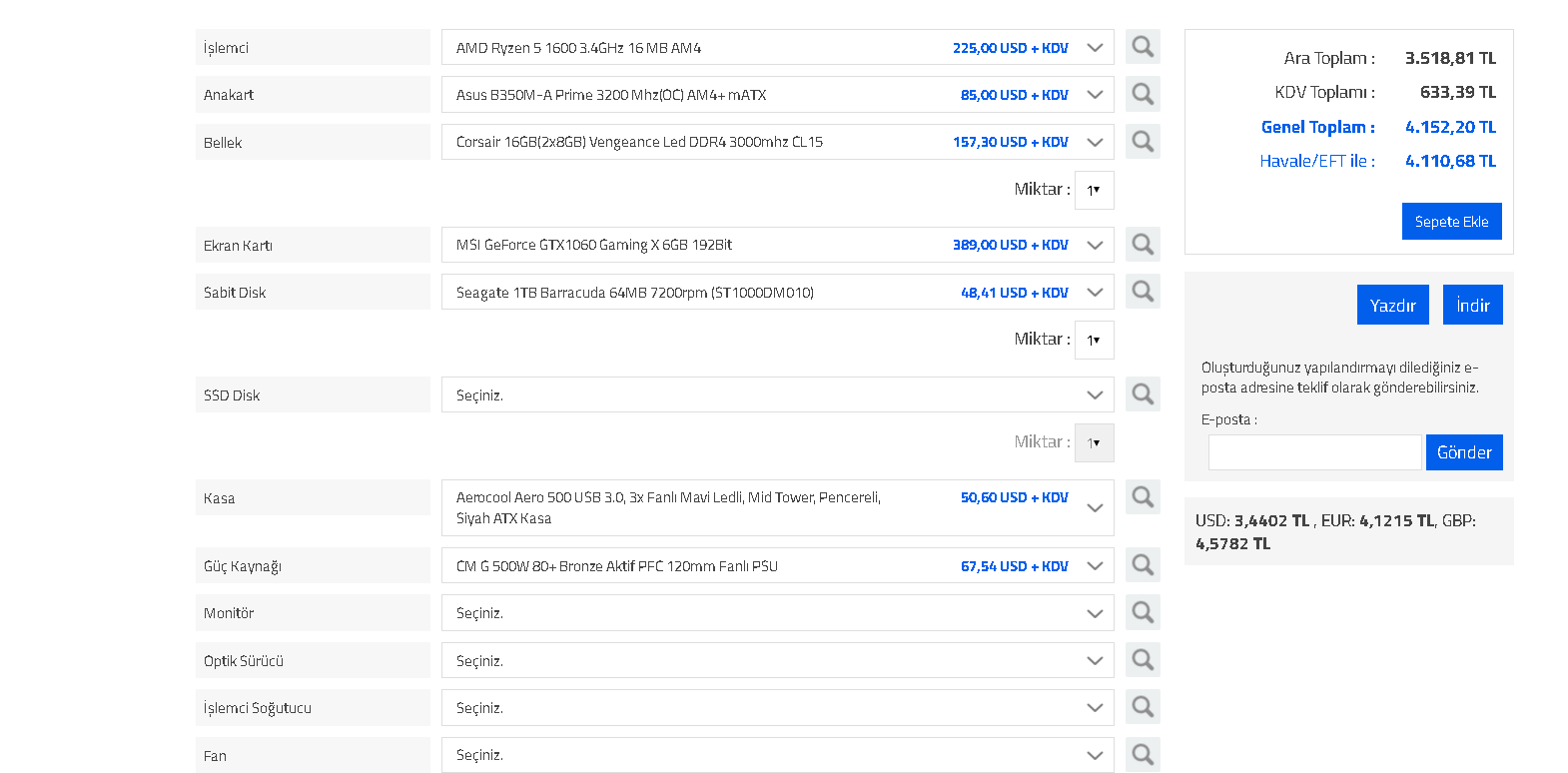Image resolution: width=1568 pixels, height=773 pixels.
Task: Click the 633,39 TL KDV value
Action: pos(1458,92)
